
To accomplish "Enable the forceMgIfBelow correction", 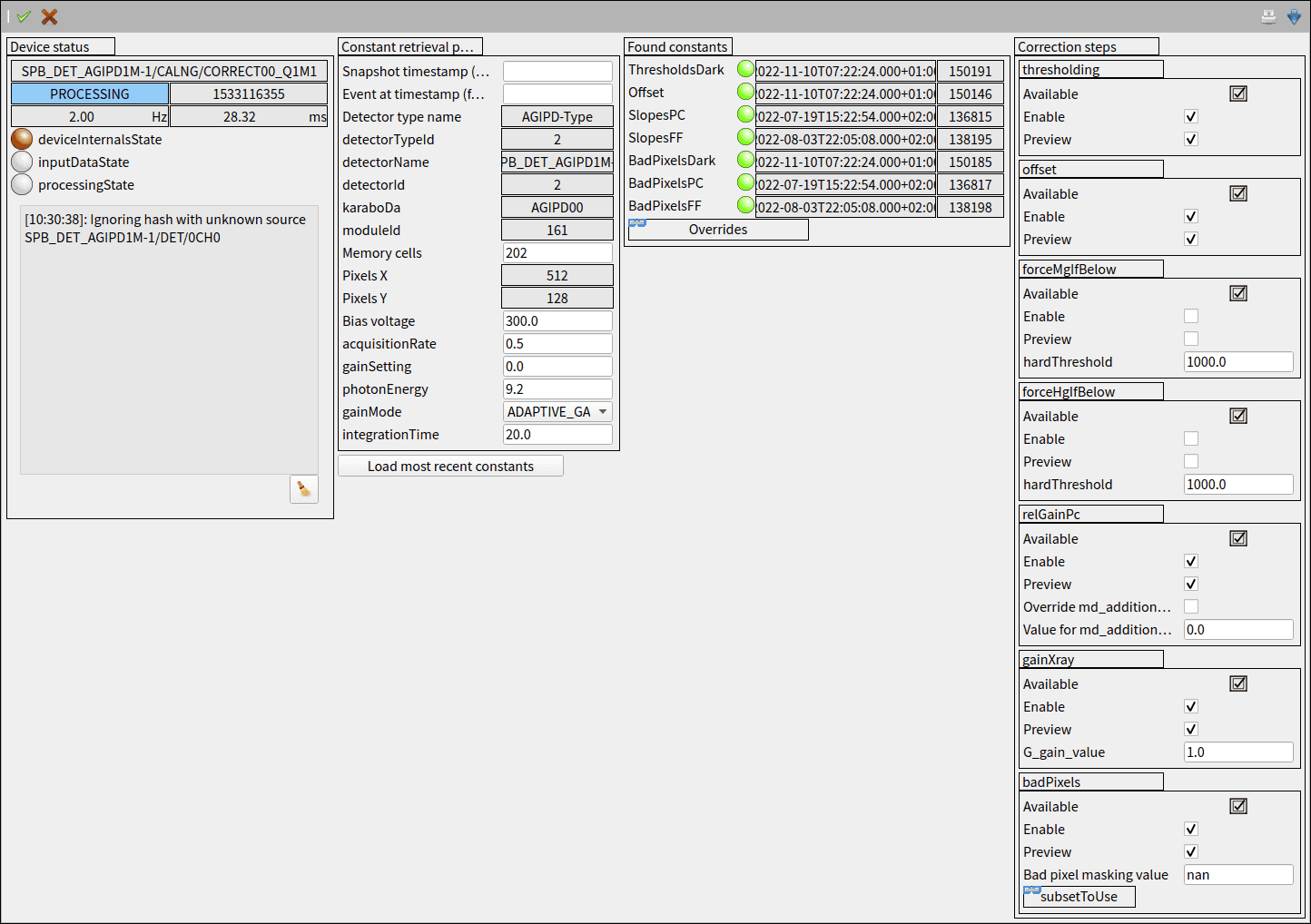I will [1190, 316].
